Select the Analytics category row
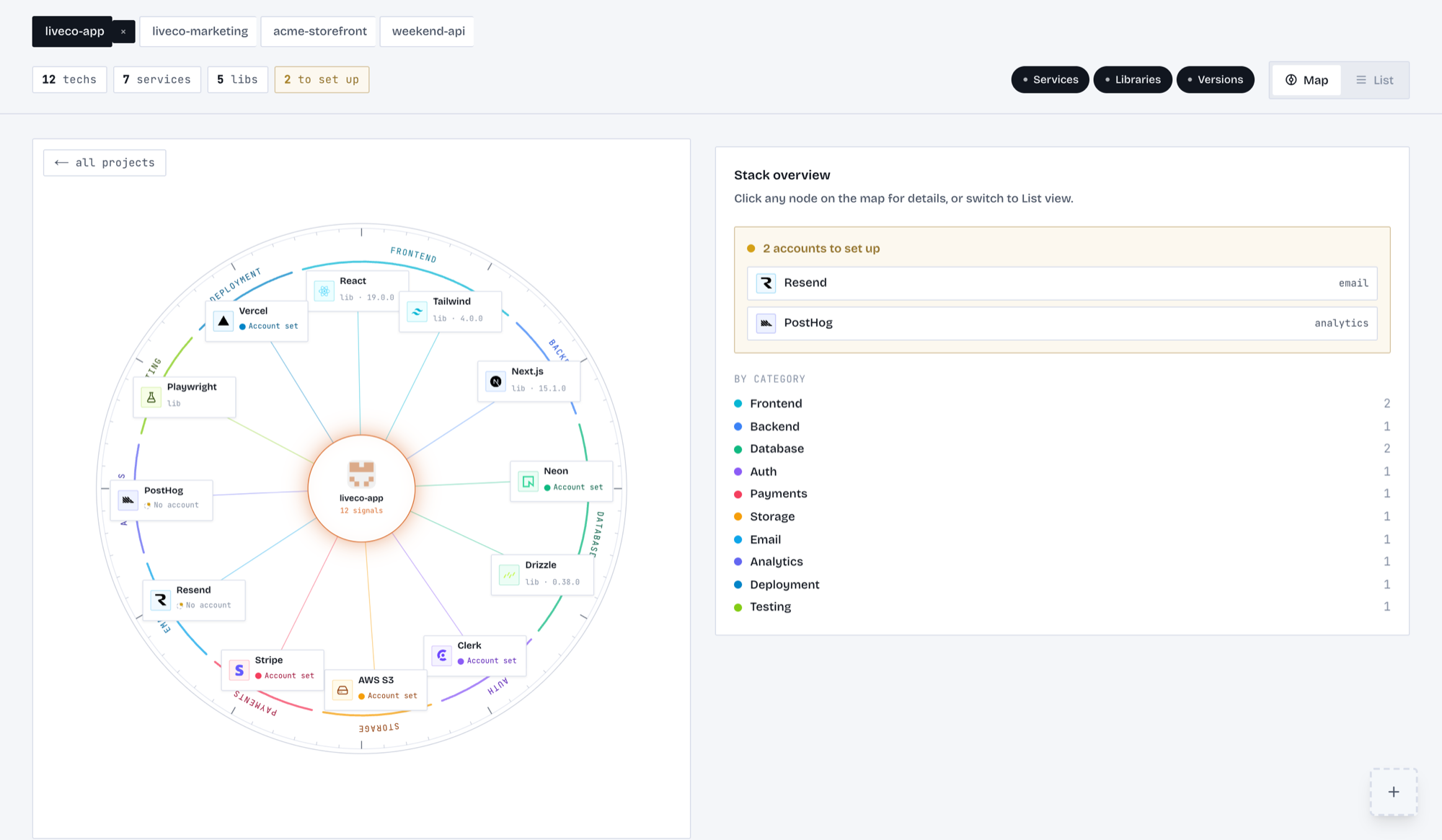 point(1062,562)
